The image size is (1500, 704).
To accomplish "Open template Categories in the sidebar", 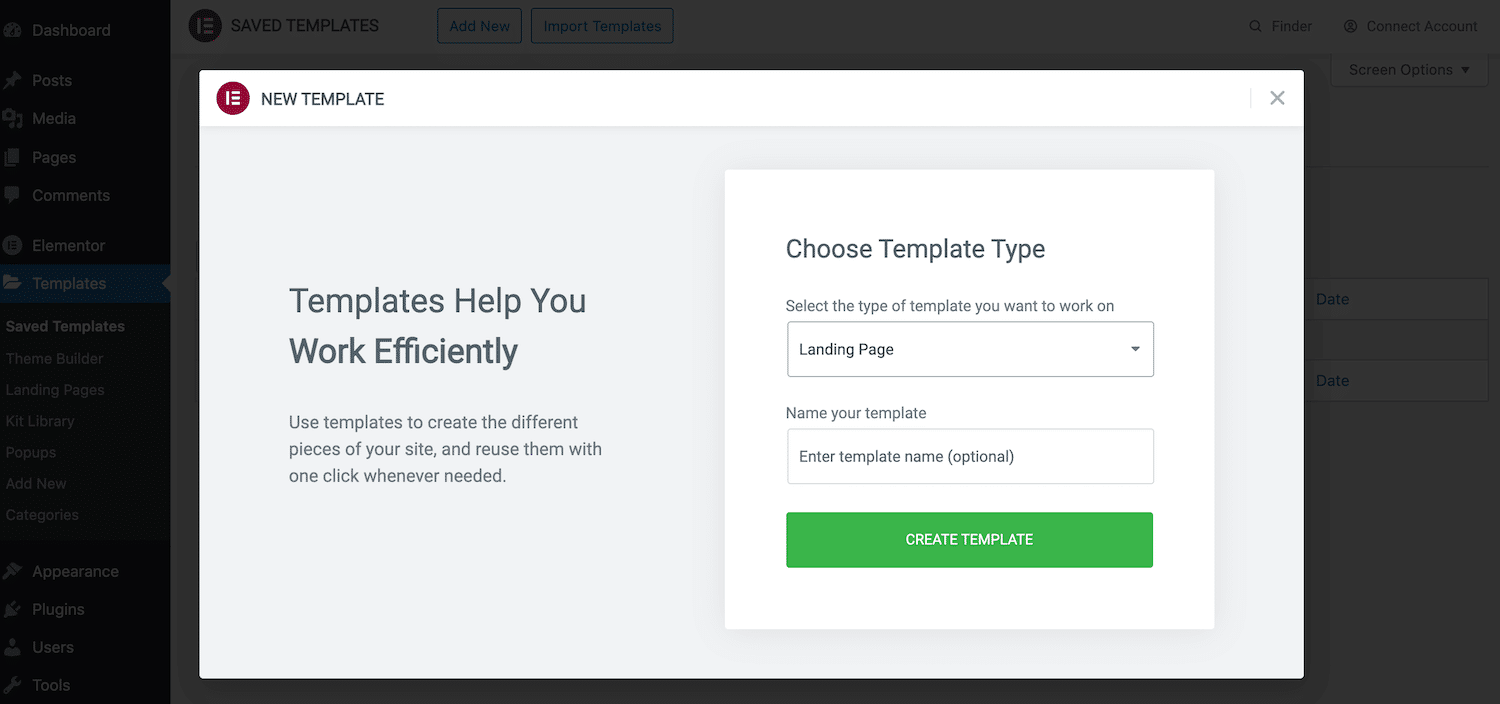I will (x=42, y=515).
